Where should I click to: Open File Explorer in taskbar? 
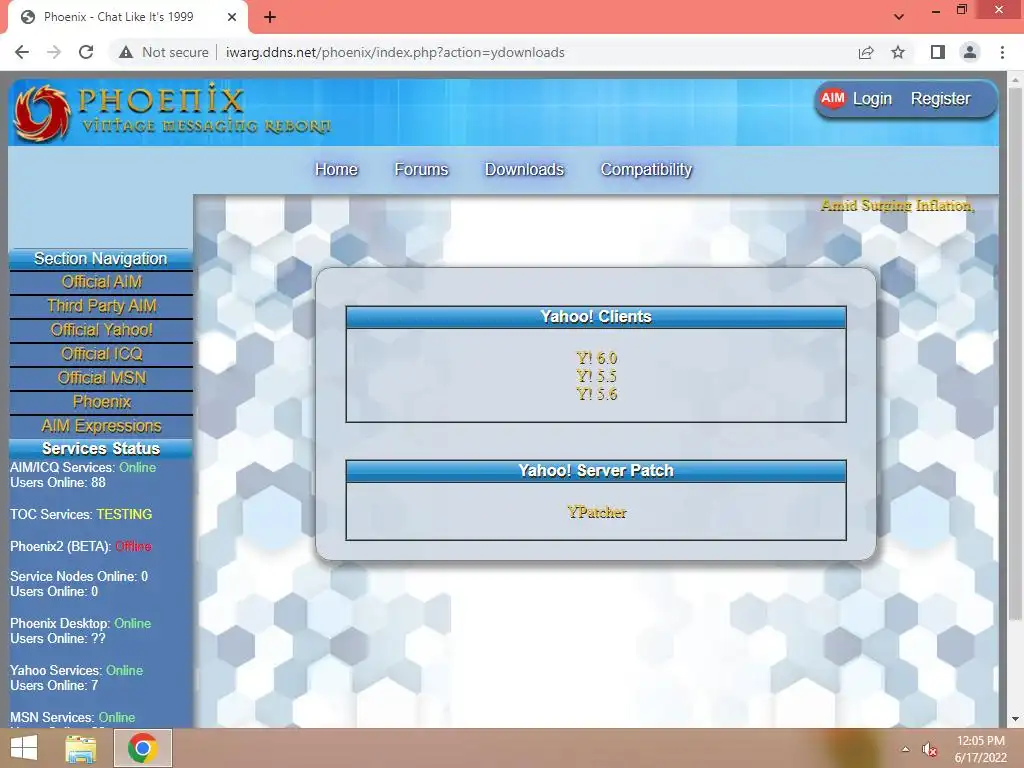click(80, 748)
